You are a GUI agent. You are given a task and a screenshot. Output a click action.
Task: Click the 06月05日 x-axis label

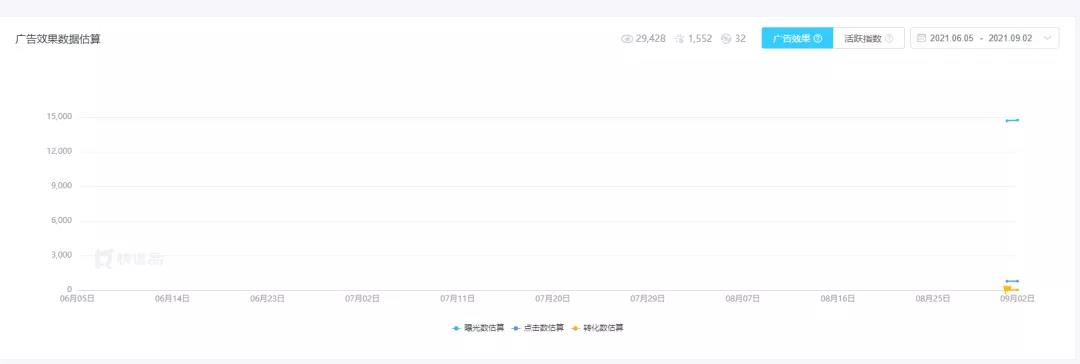tap(77, 299)
